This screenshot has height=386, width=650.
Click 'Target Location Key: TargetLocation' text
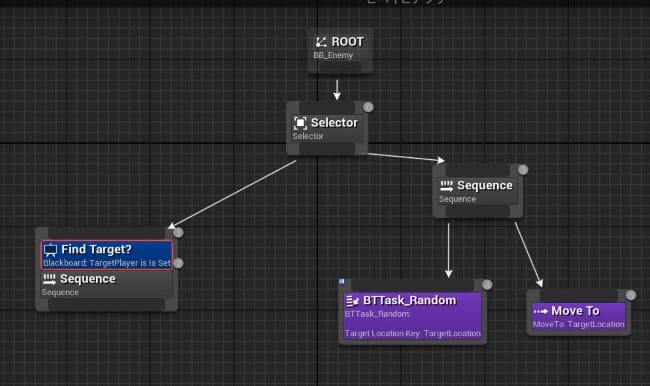click(x=413, y=333)
